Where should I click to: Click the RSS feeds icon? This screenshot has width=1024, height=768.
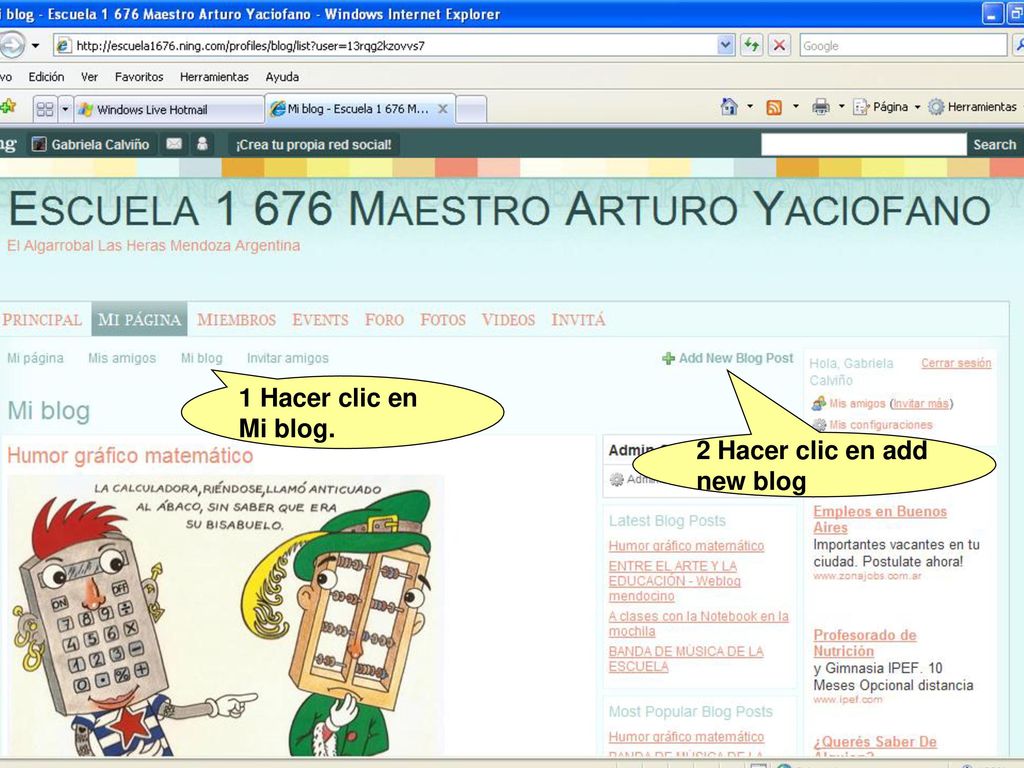click(774, 107)
